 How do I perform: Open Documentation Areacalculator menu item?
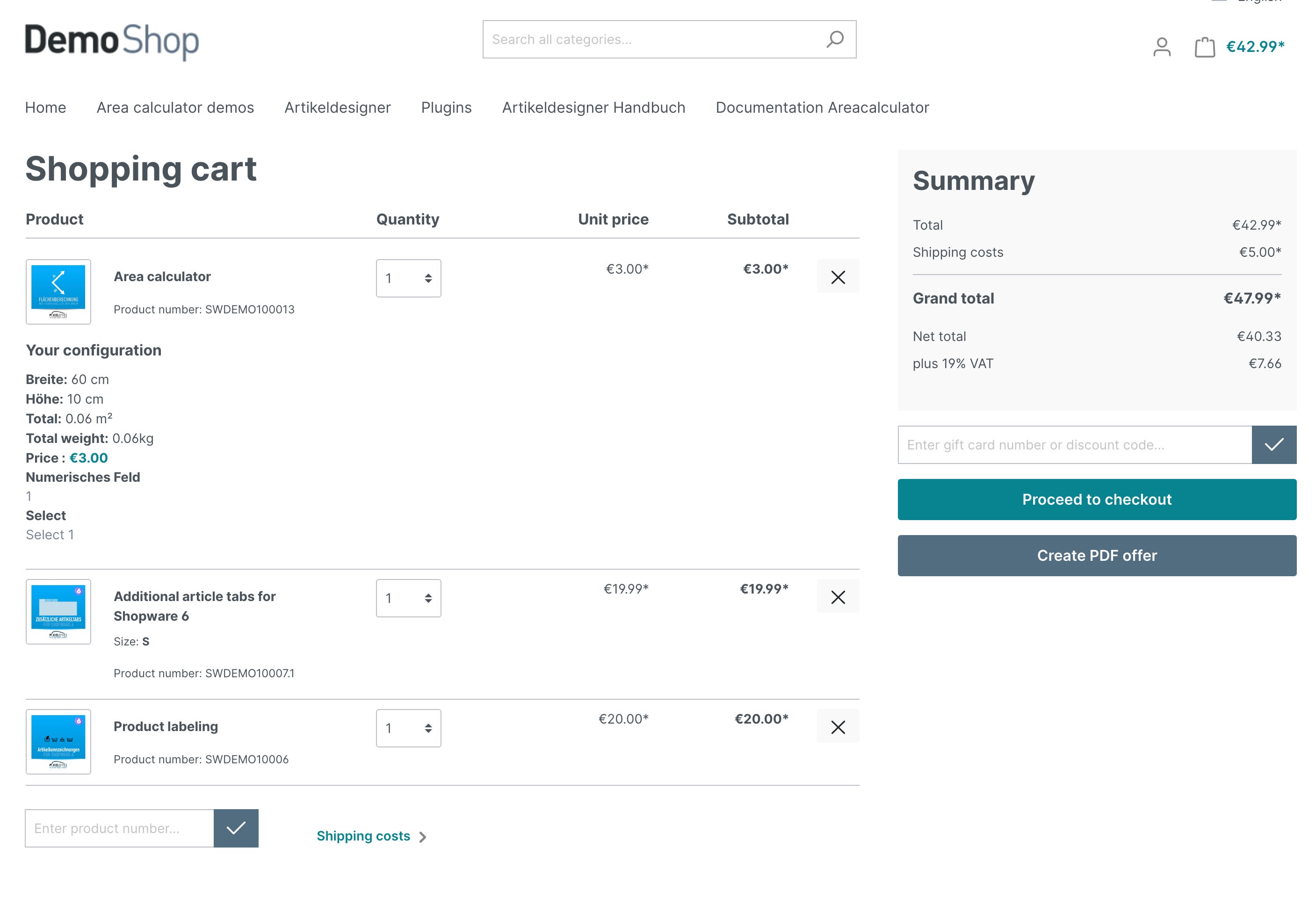(x=822, y=108)
